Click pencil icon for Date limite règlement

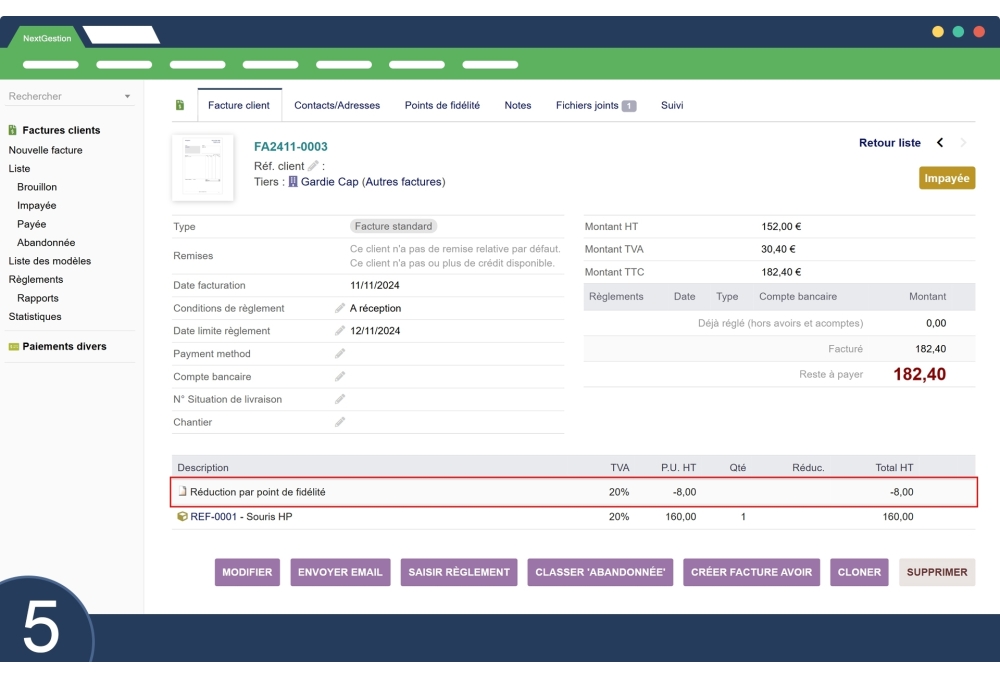click(340, 331)
